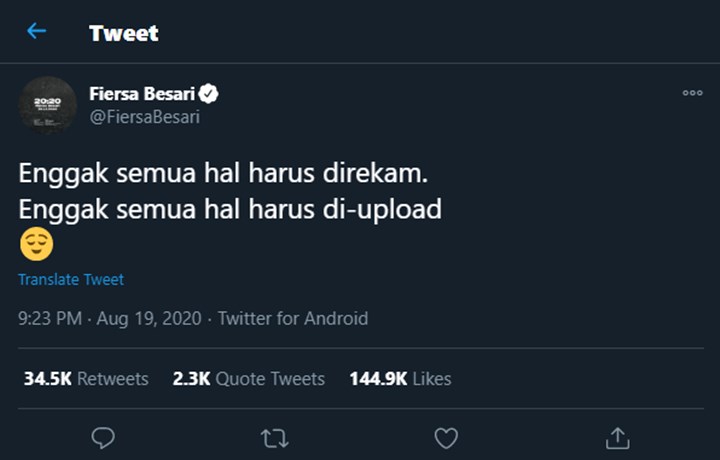Click the Aug 19, 2020 date
This screenshot has width=720, height=460.
click(x=151, y=319)
